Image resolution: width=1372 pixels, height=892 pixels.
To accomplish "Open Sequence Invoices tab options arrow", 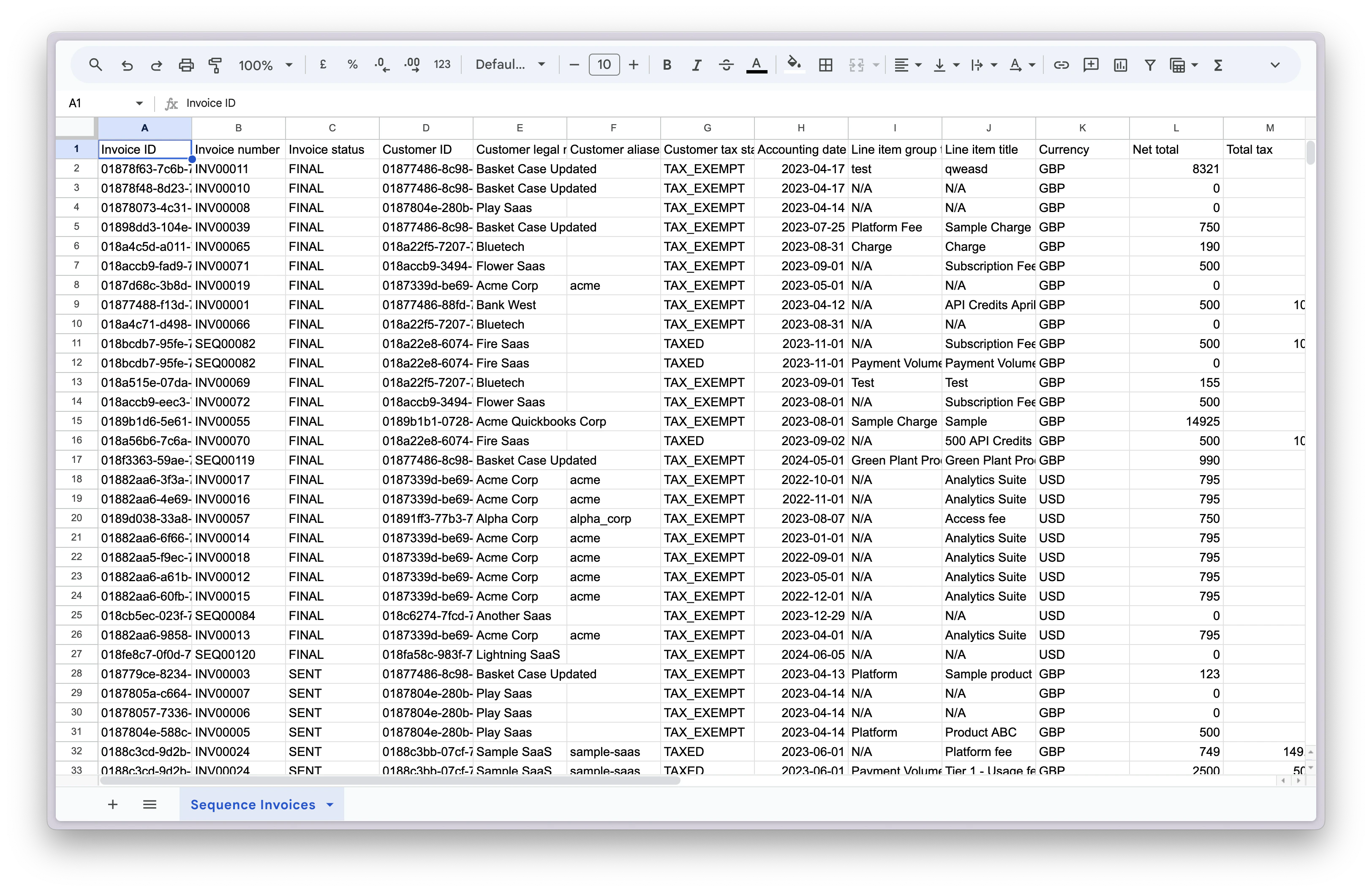I will coord(330,805).
